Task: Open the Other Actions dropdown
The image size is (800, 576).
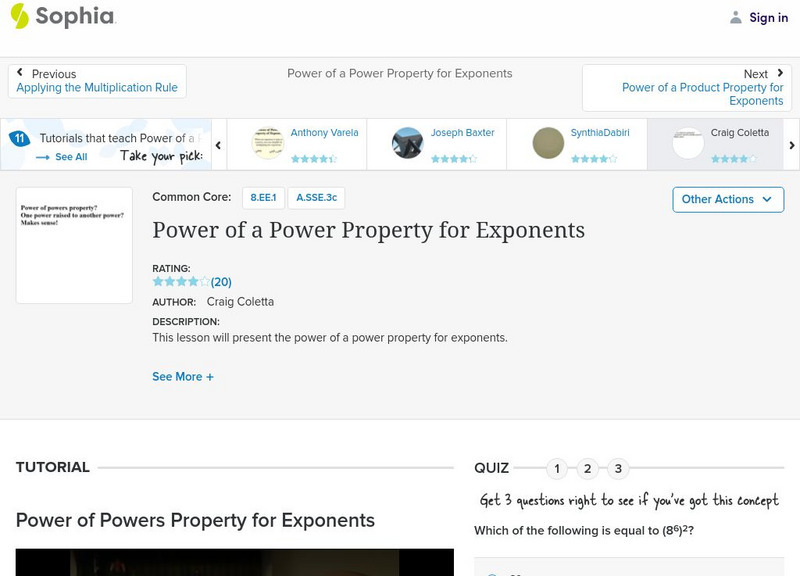Action: pyautogui.click(x=727, y=199)
